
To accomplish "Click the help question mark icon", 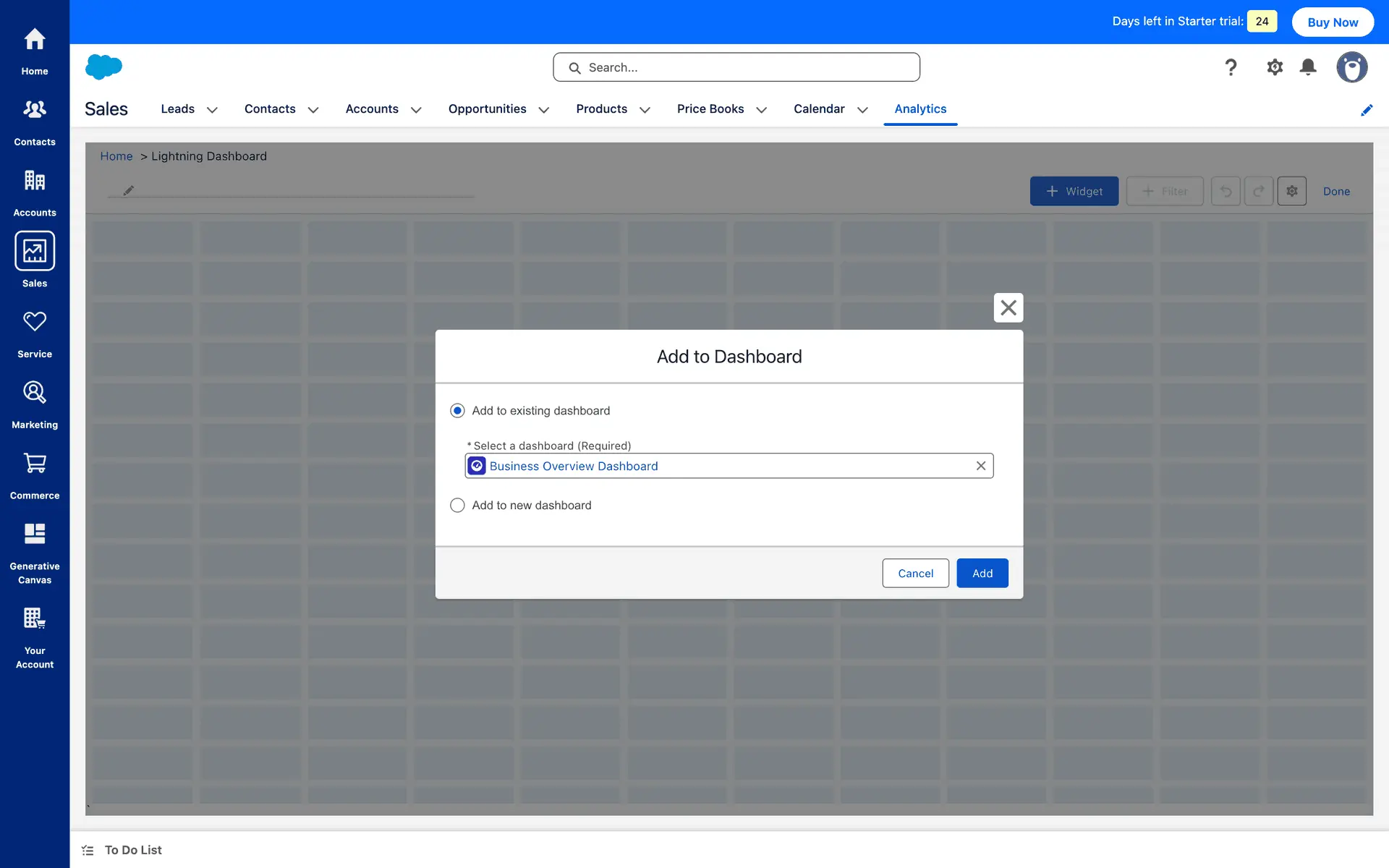I will [1231, 67].
